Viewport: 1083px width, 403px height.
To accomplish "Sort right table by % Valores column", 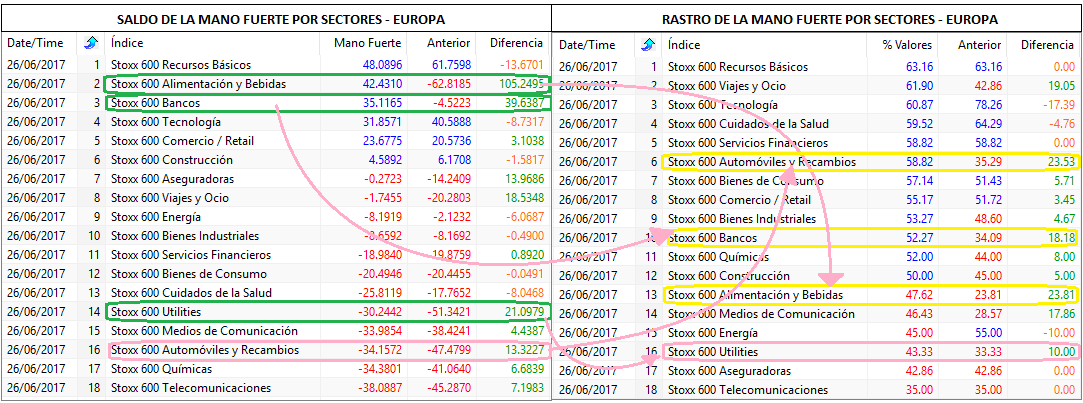I will 908,45.
